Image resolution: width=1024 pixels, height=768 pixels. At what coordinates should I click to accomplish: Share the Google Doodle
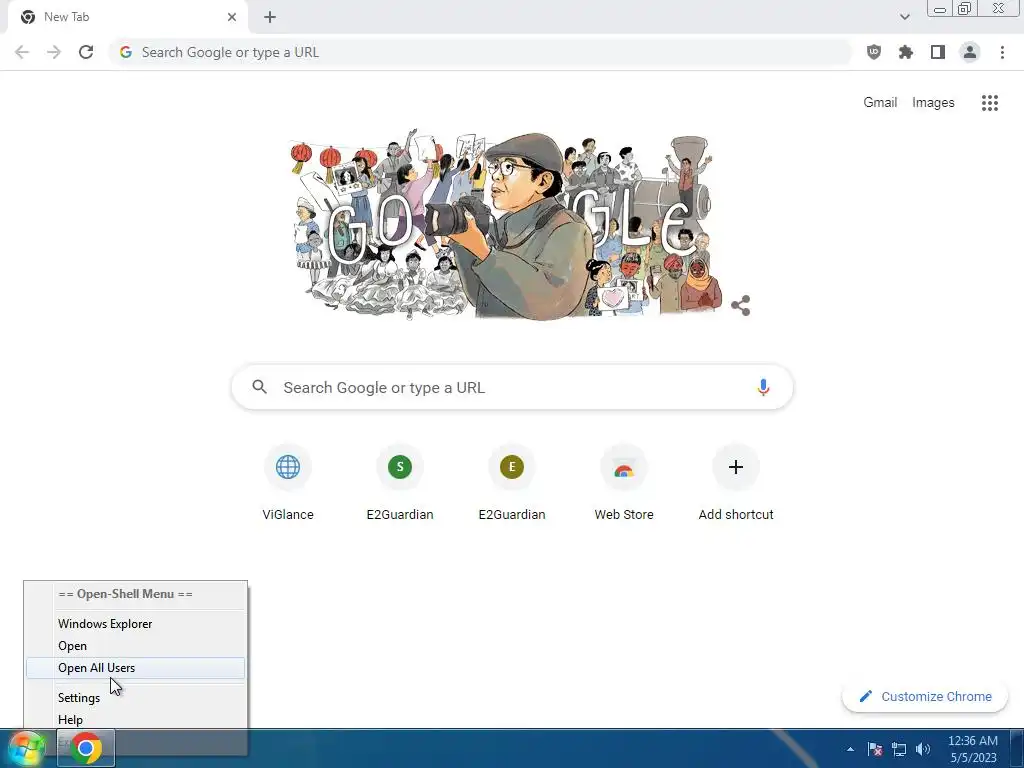pyautogui.click(x=741, y=306)
